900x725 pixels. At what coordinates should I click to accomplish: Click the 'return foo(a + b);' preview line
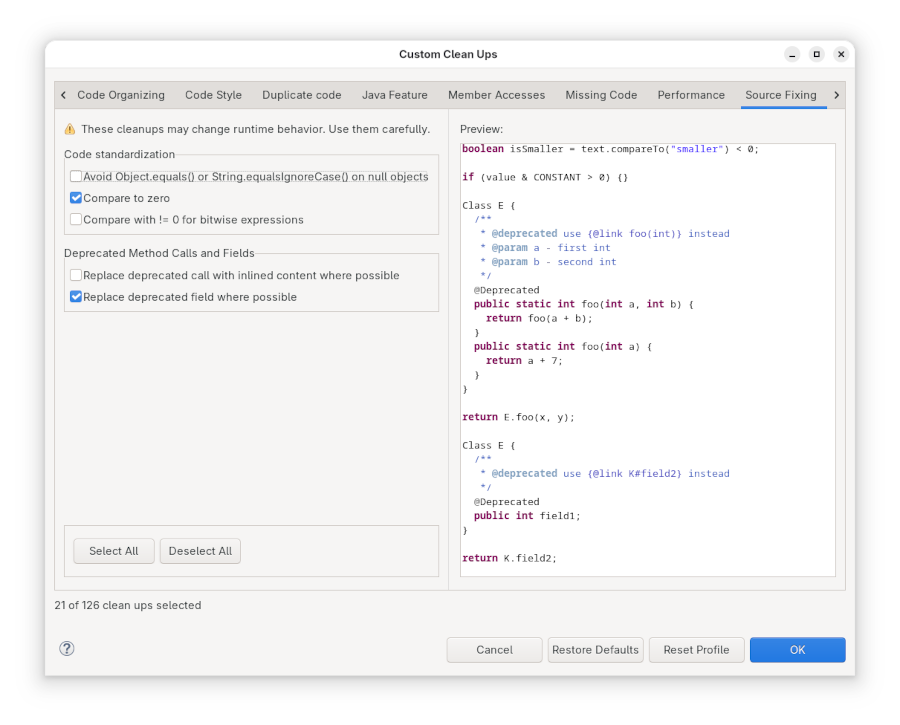(x=539, y=318)
